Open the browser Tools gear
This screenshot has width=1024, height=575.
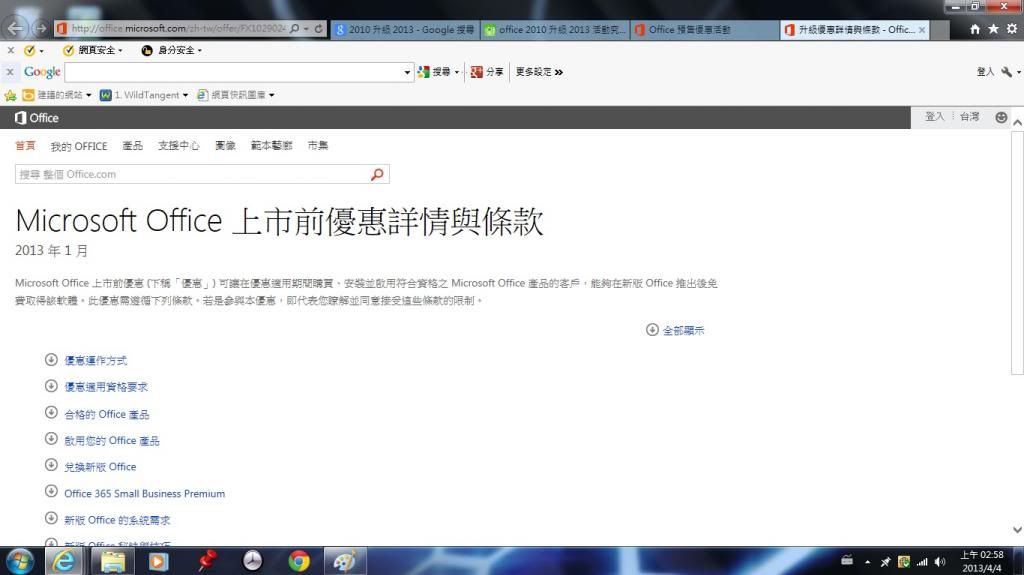point(1012,29)
